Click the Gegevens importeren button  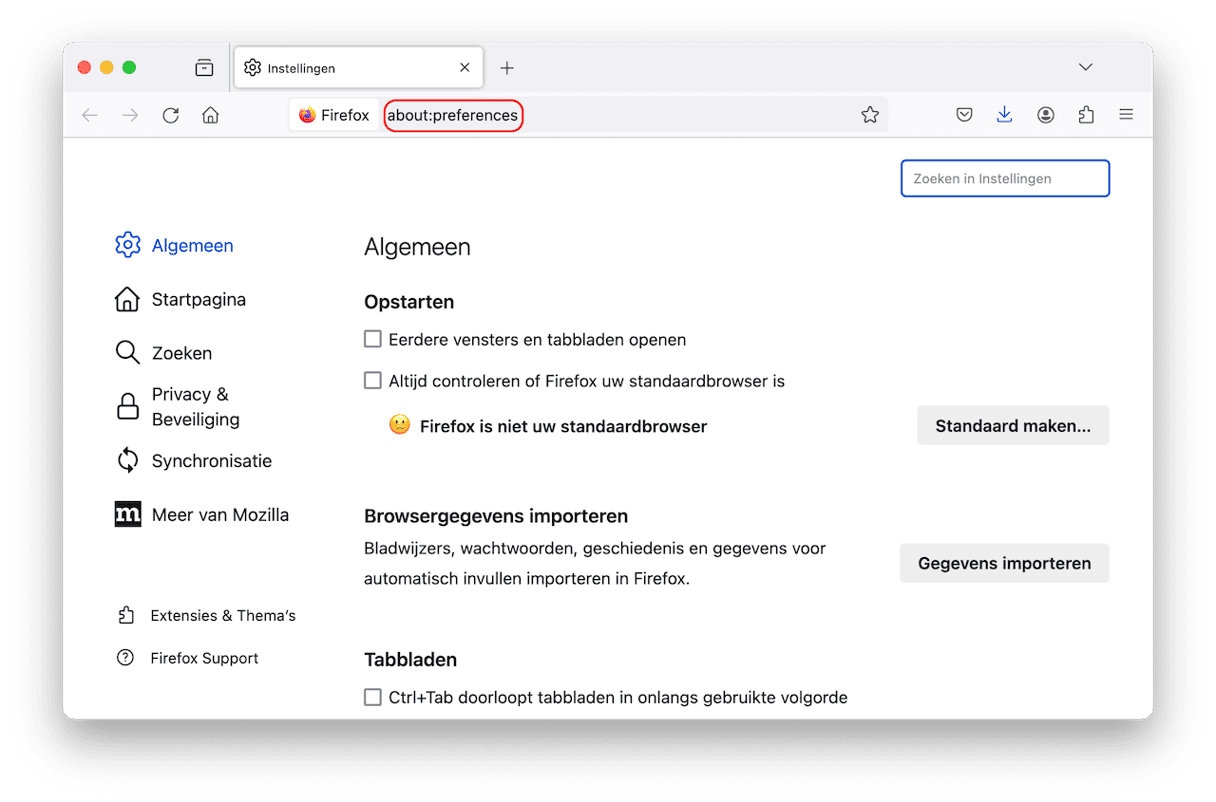(x=1005, y=563)
